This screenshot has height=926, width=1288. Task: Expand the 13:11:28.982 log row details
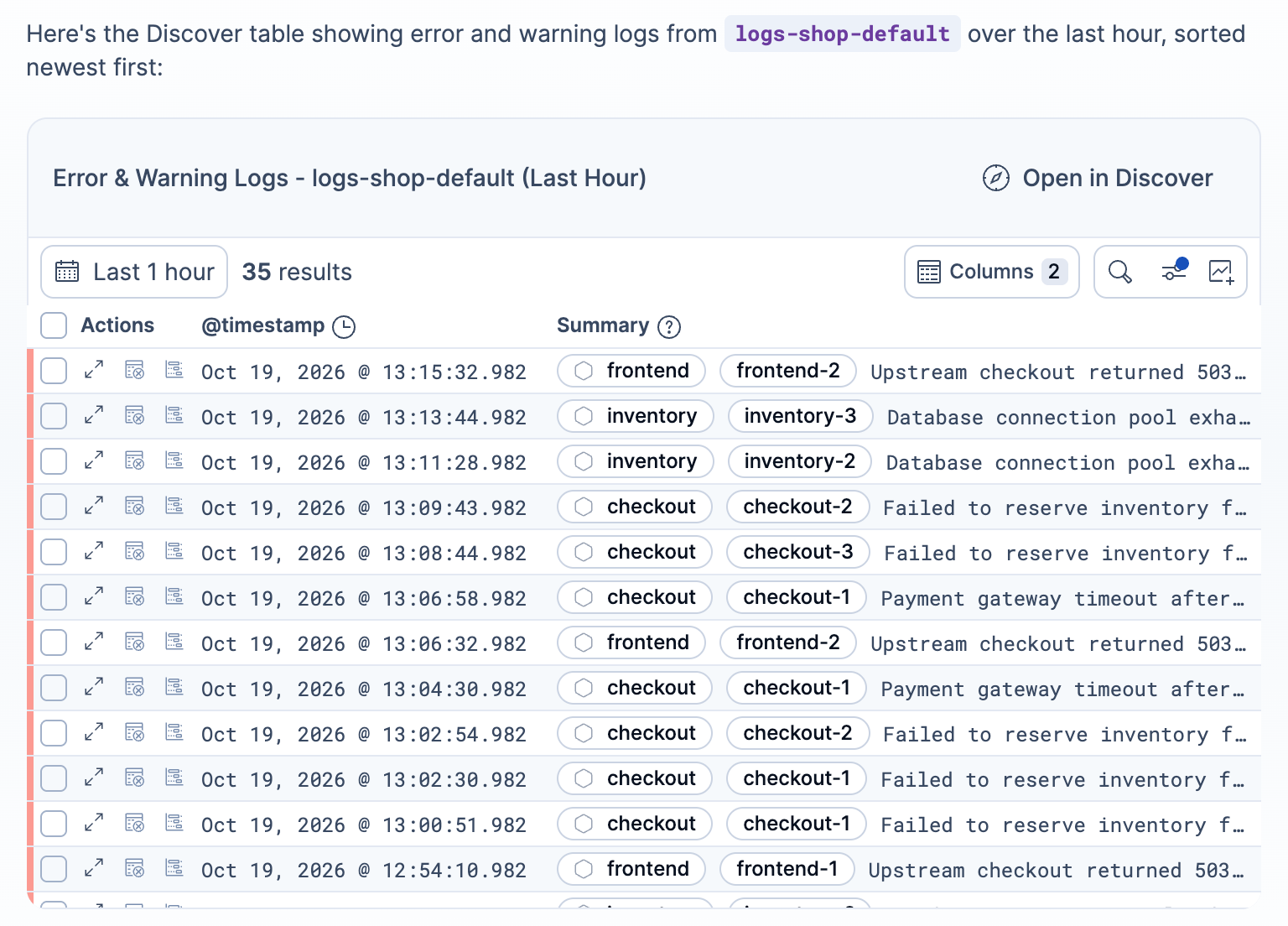[94, 460]
